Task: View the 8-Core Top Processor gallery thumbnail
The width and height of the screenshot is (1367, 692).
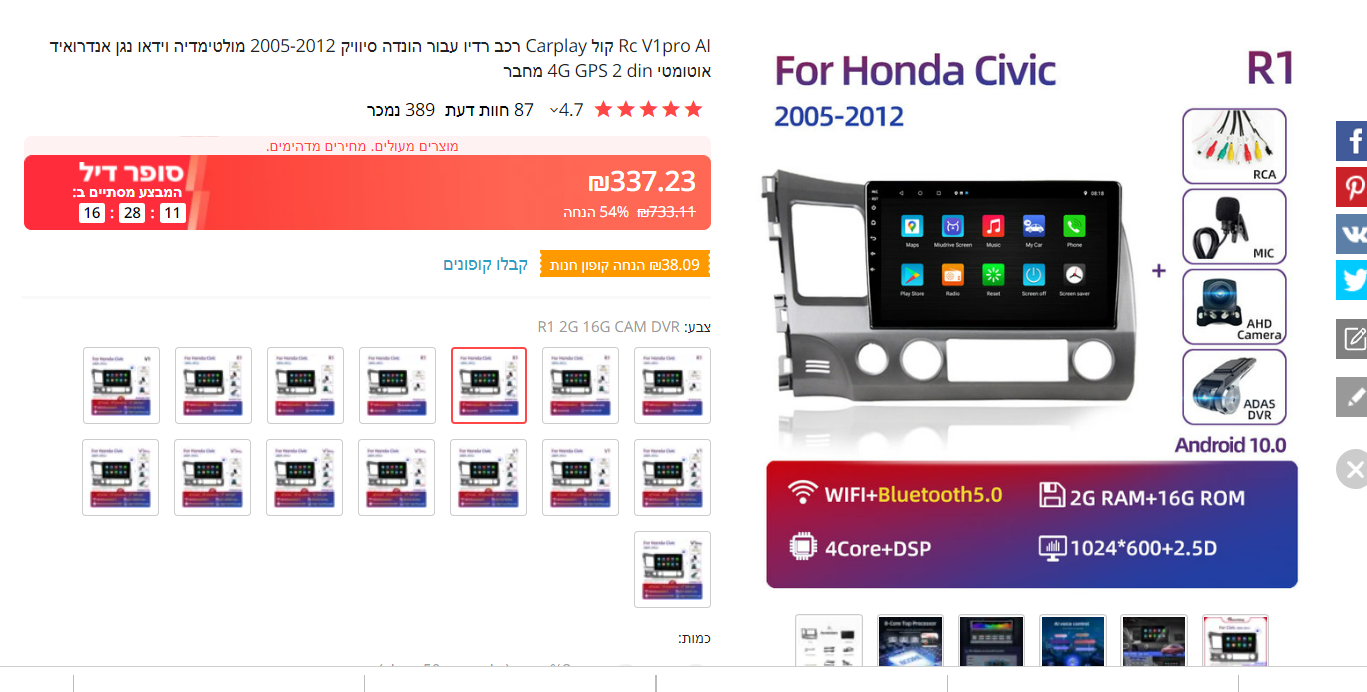Action: (910, 641)
